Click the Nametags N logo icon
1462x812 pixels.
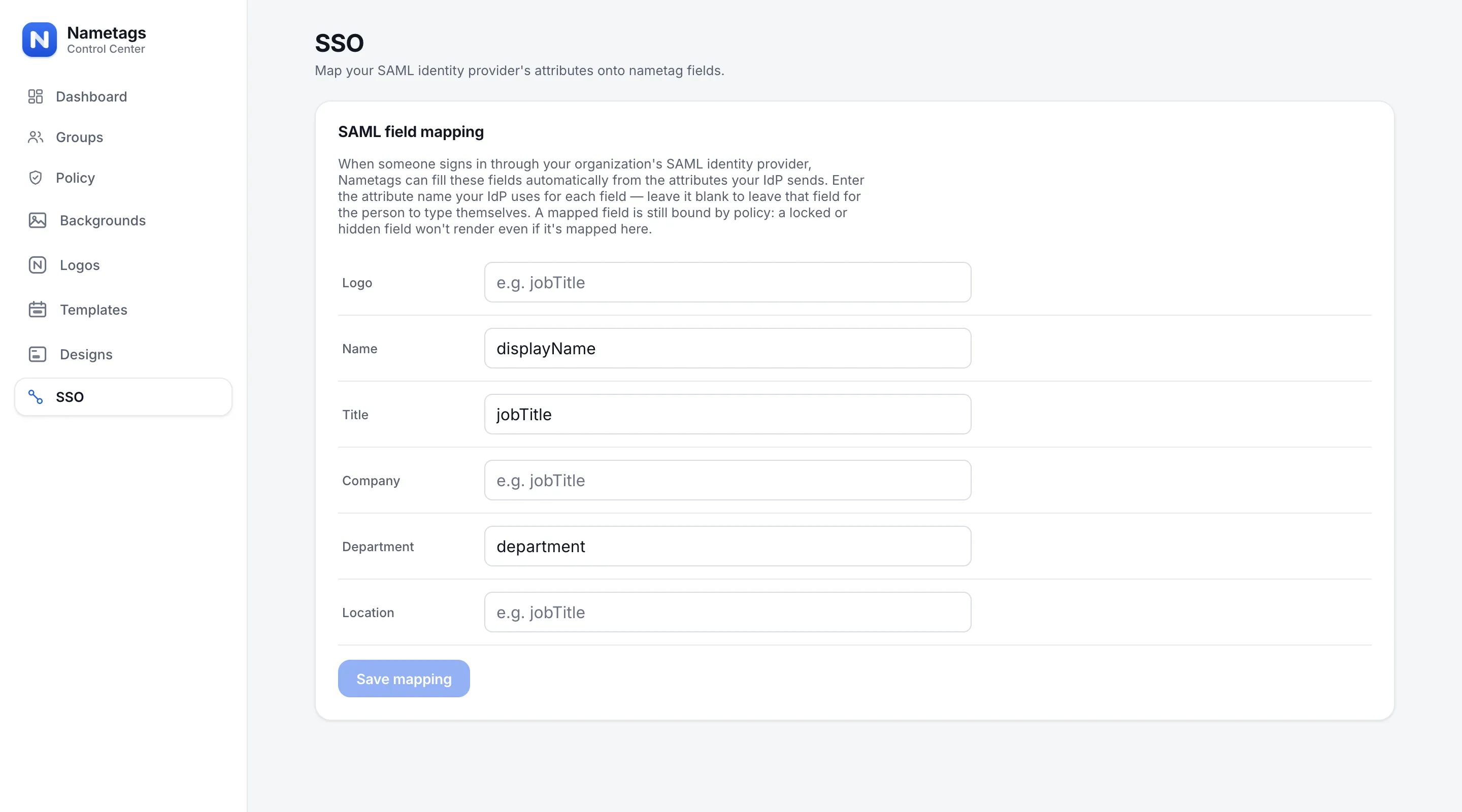tap(39, 40)
